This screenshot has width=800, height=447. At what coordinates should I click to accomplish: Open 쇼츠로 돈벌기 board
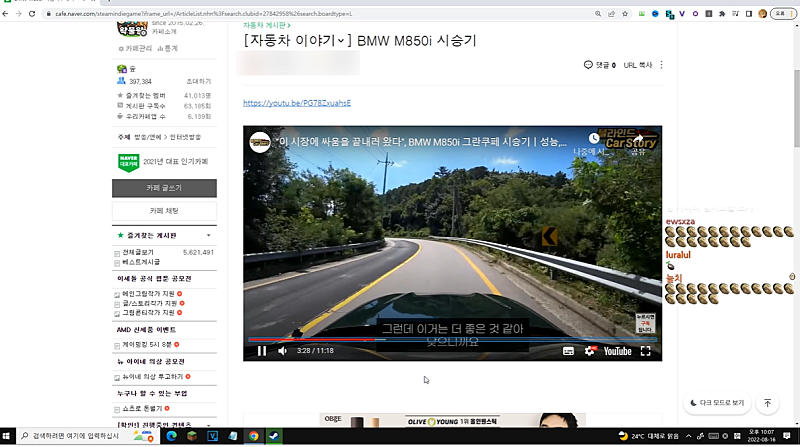pyautogui.click(x=142, y=409)
